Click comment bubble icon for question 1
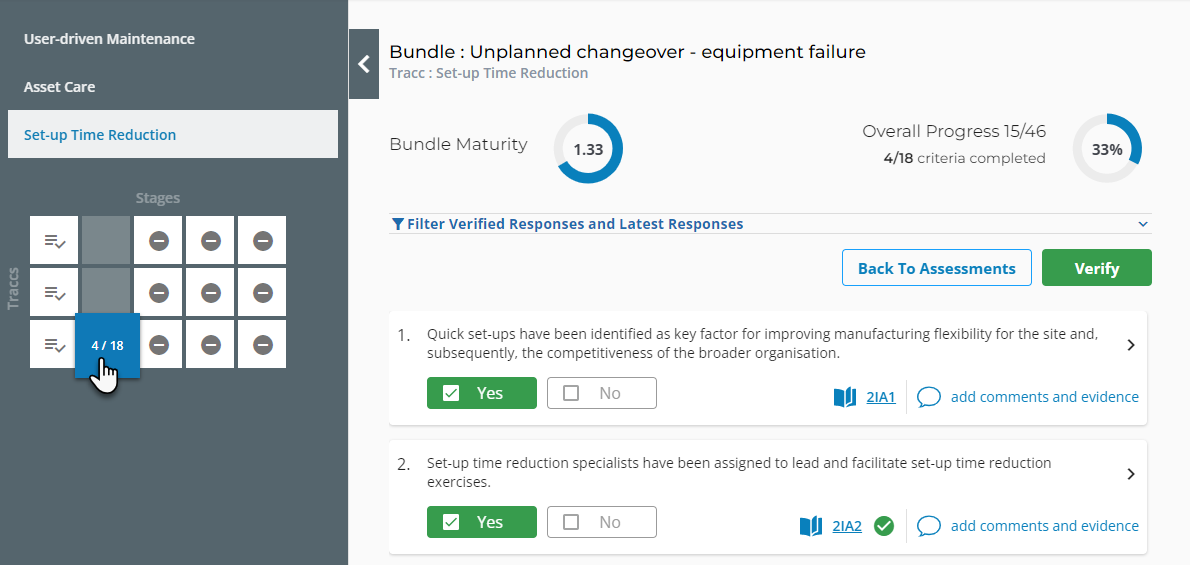Image resolution: width=1190 pixels, height=565 pixels. 929,397
